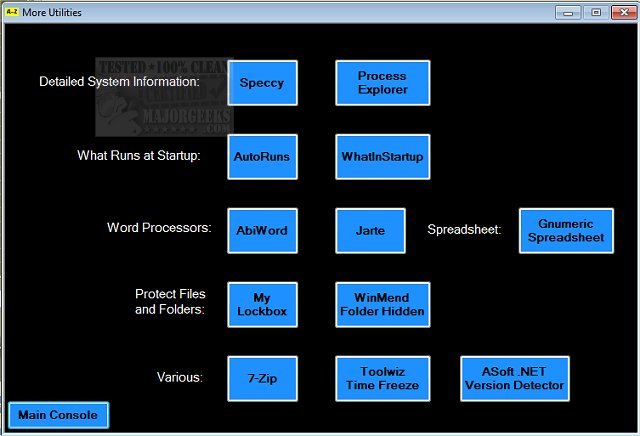Open WinMend Folder Hidden
Image resolution: width=640 pixels, height=436 pixels.
click(x=382, y=305)
